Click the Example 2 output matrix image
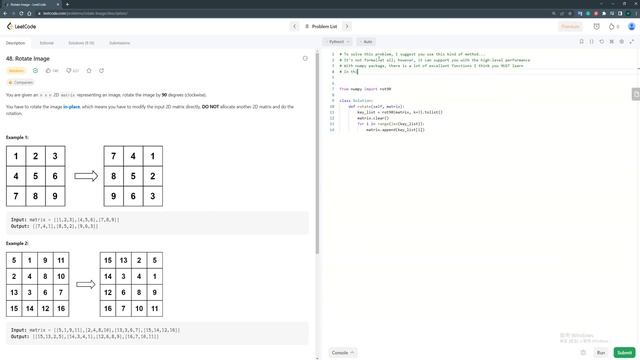The image size is (640, 360). point(131,284)
